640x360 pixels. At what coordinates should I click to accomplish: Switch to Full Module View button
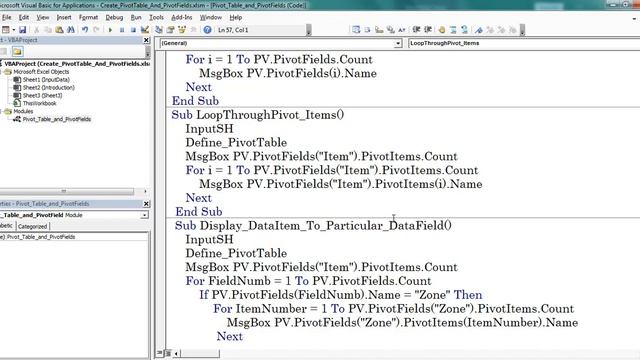pos(168,353)
